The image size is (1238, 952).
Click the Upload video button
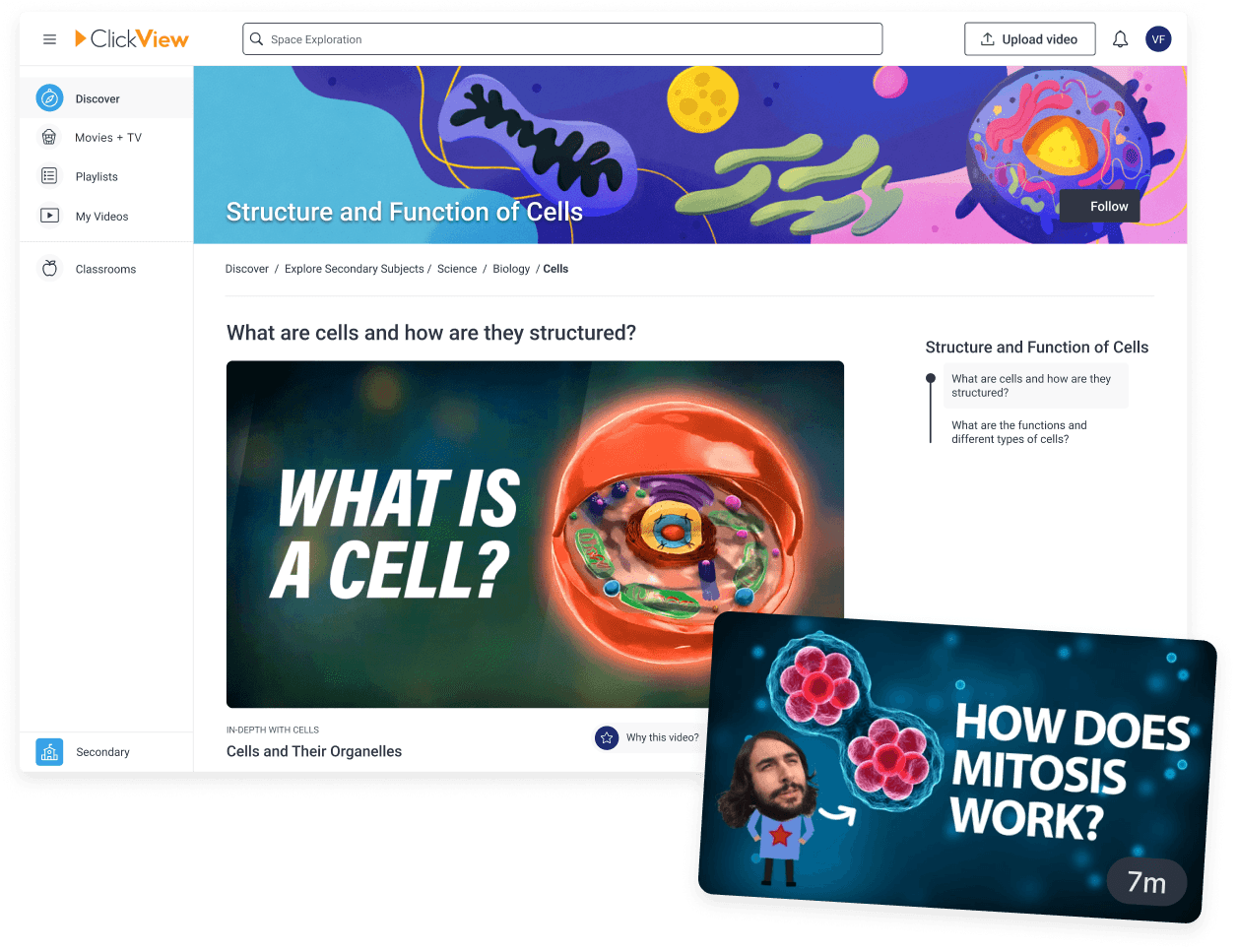(1029, 38)
